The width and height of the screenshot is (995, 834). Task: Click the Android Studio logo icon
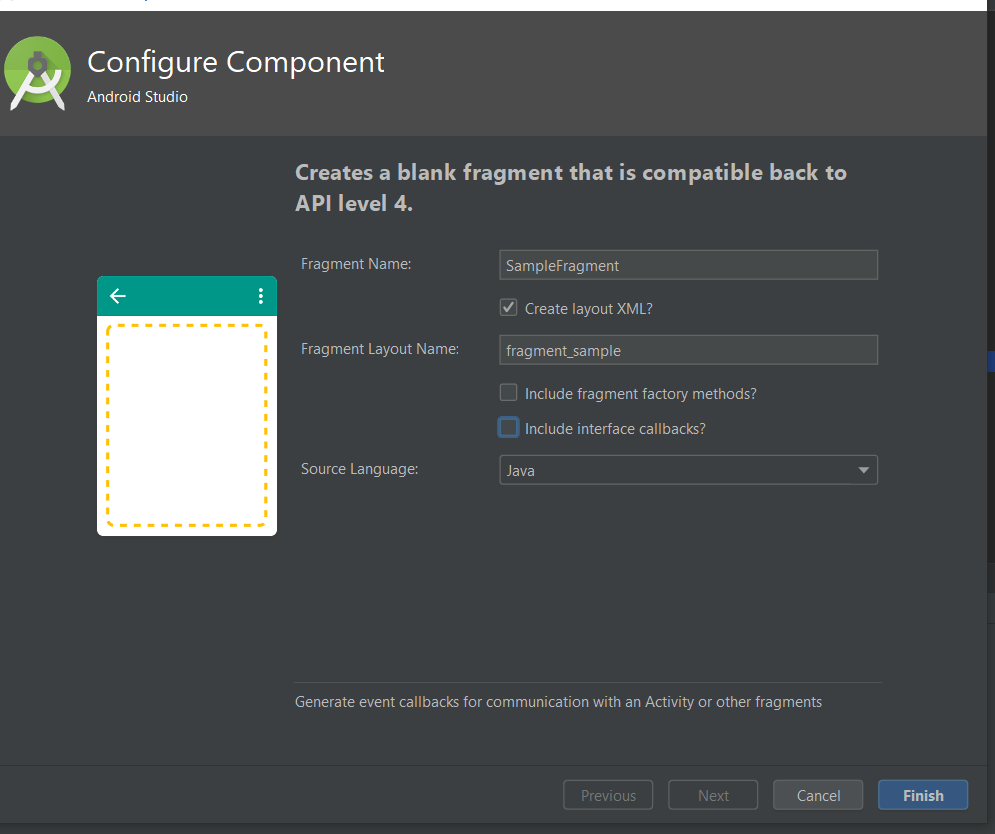(x=37, y=73)
